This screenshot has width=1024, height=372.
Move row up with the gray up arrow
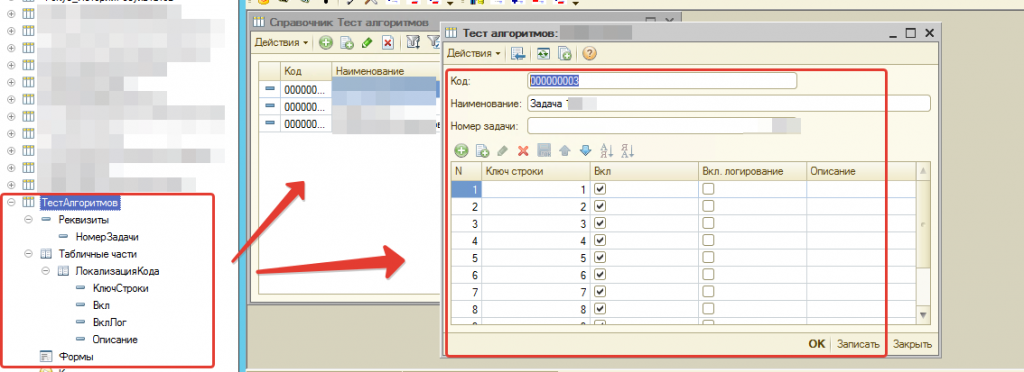[x=565, y=151]
